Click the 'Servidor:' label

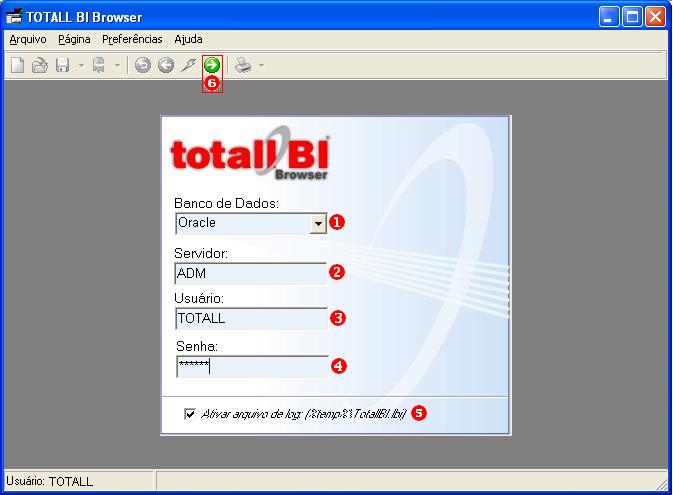201,253
